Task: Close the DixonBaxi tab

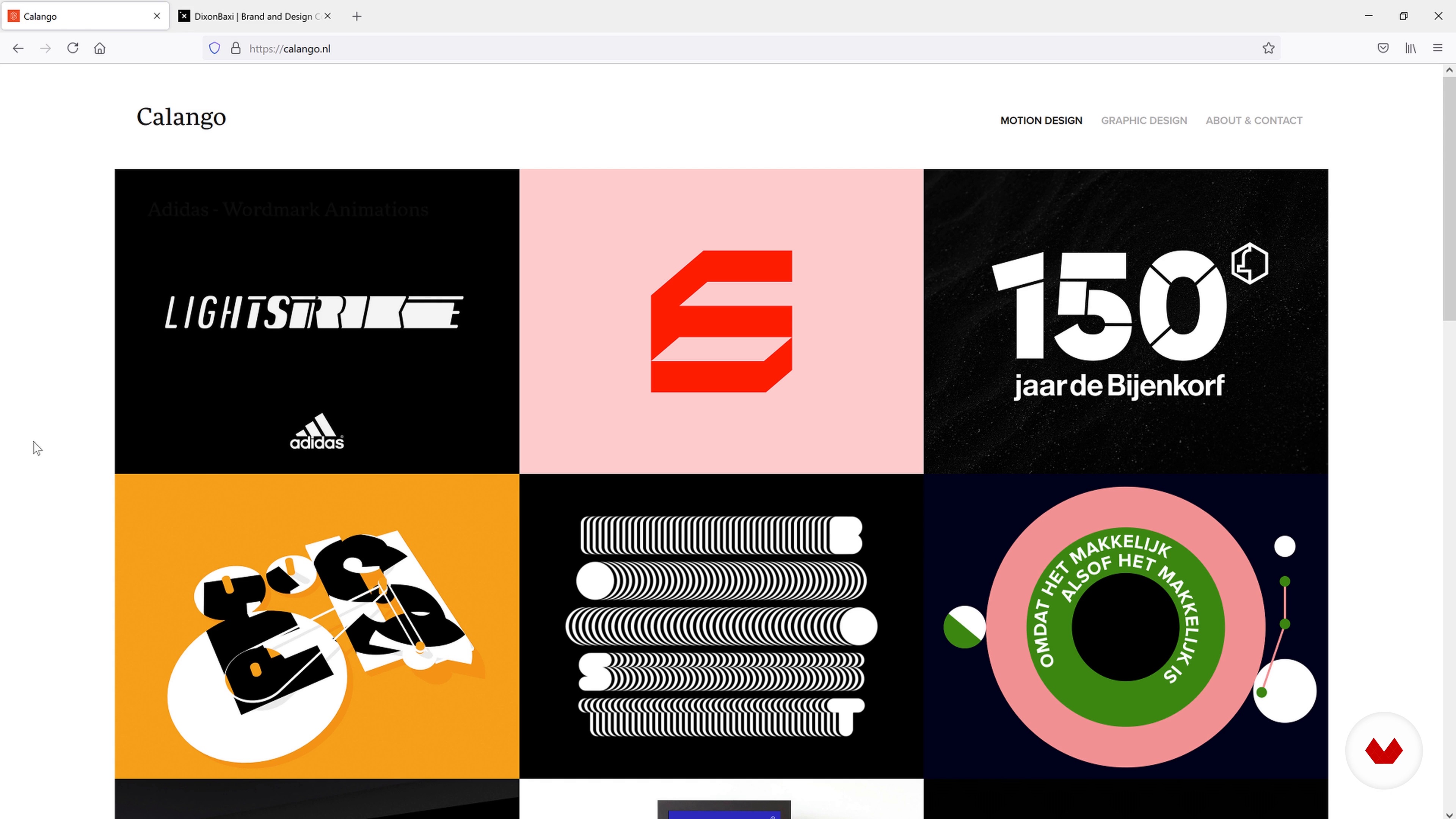Action: [x=327, y=16]
